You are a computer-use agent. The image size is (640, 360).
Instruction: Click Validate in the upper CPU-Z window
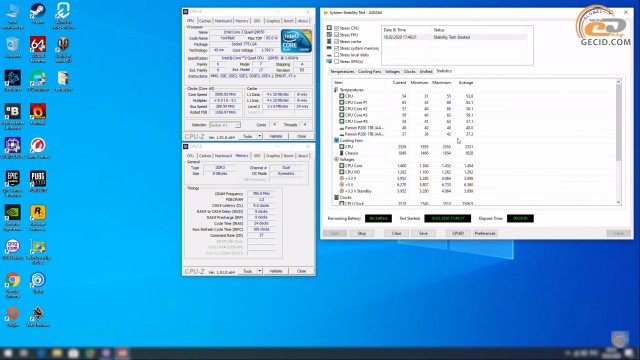[x=276, y=136]
